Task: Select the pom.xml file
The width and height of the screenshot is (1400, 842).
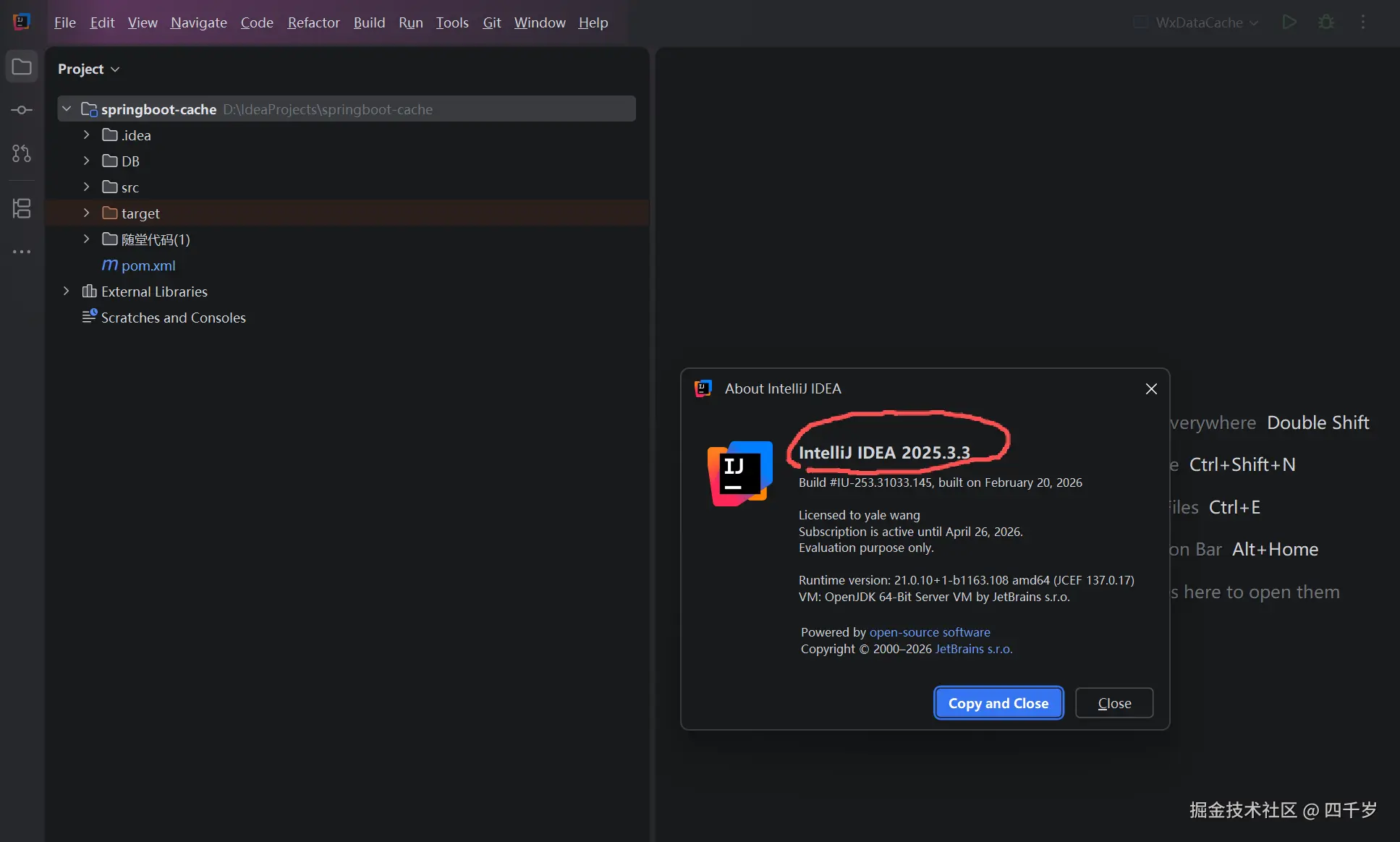Action: [148, 265]
